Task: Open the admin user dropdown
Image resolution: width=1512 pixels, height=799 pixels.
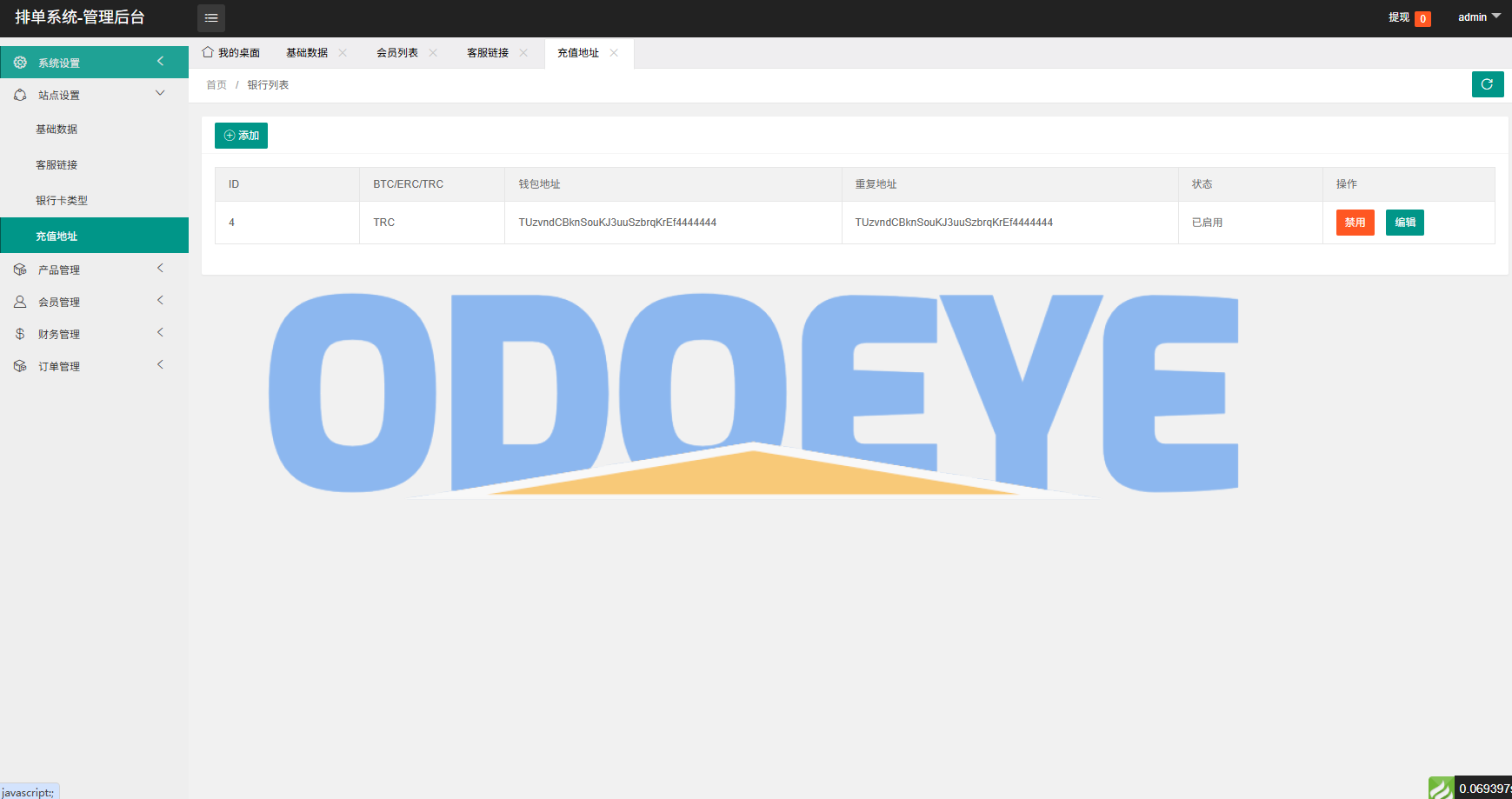Action: tap(1478, 17)
